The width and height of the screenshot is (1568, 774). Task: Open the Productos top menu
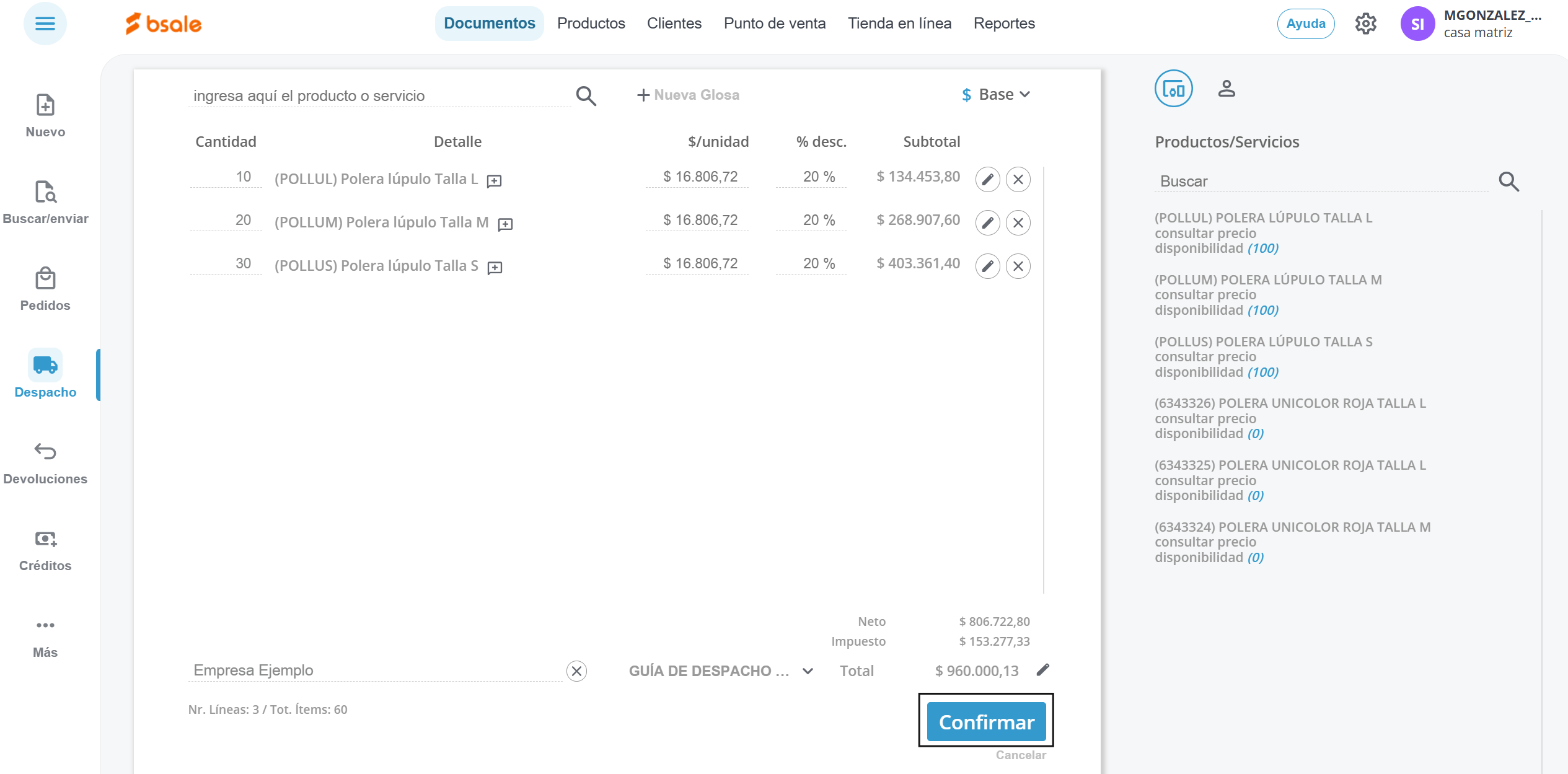591,24
